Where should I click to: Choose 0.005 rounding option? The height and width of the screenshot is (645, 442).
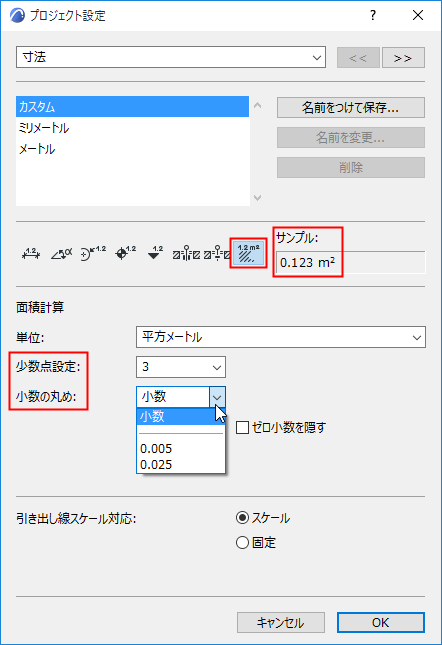coord(181,448)
